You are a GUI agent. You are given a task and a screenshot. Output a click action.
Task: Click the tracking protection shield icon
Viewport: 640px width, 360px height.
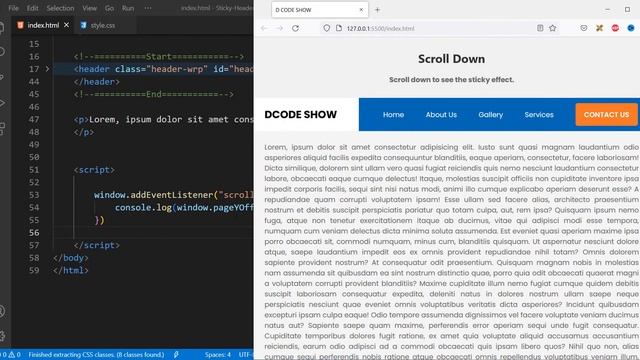[327, 28]
